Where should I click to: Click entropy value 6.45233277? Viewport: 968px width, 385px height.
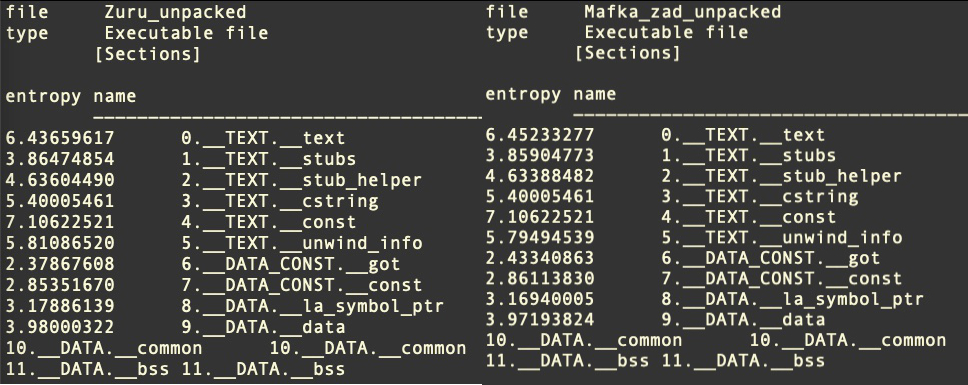(540, 135)
